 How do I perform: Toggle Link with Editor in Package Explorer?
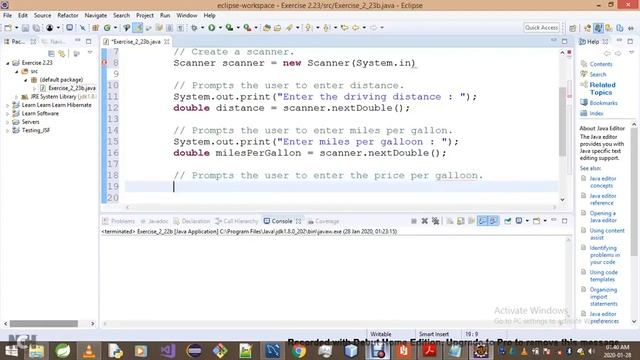(x=62, y=53)
